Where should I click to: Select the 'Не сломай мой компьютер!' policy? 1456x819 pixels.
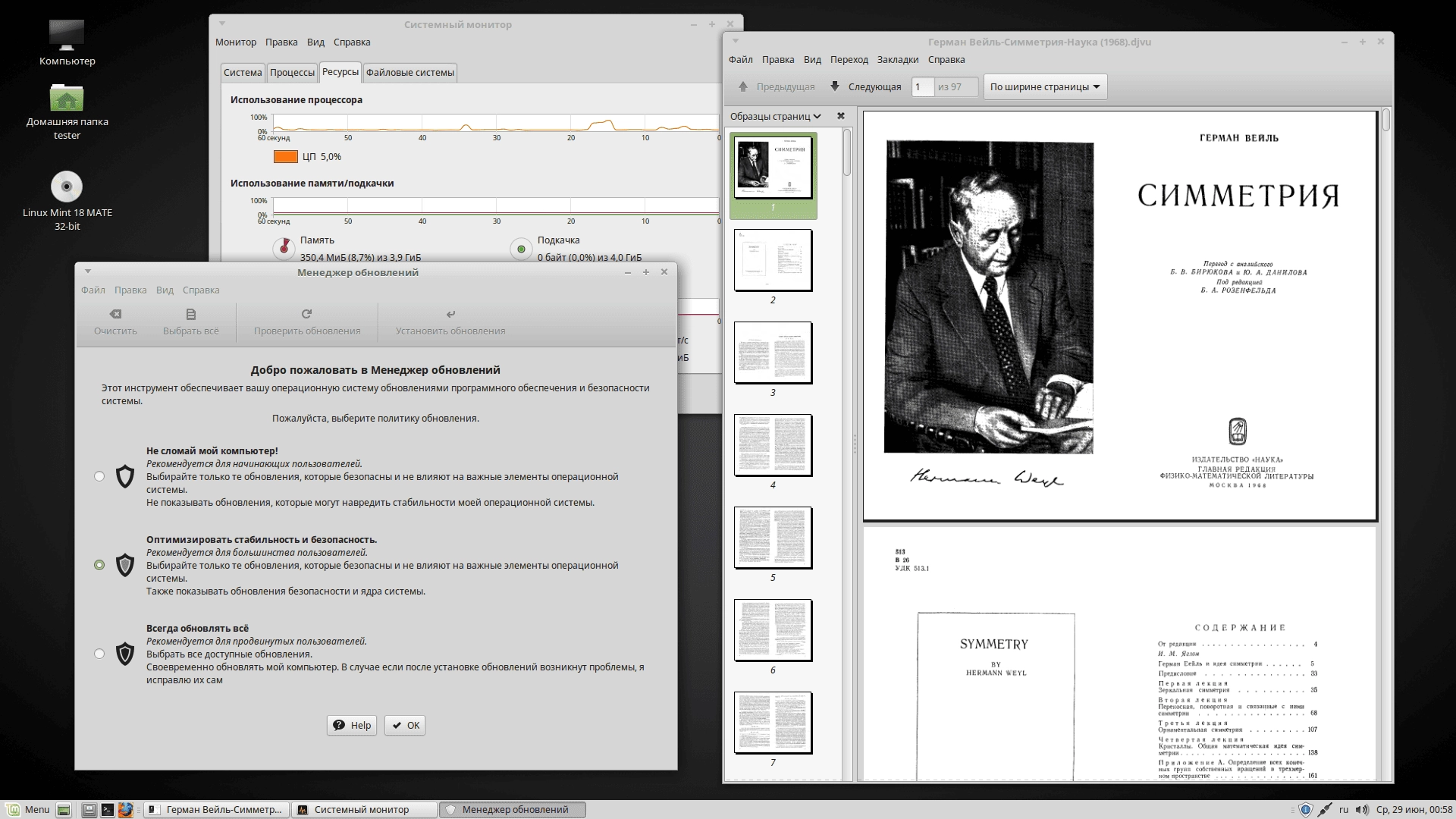[99, 476]
